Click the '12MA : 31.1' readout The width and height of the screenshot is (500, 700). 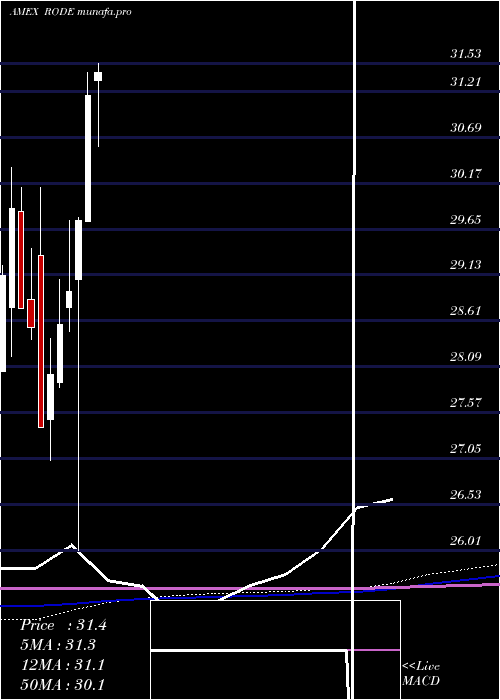click(x=63, y=665)
